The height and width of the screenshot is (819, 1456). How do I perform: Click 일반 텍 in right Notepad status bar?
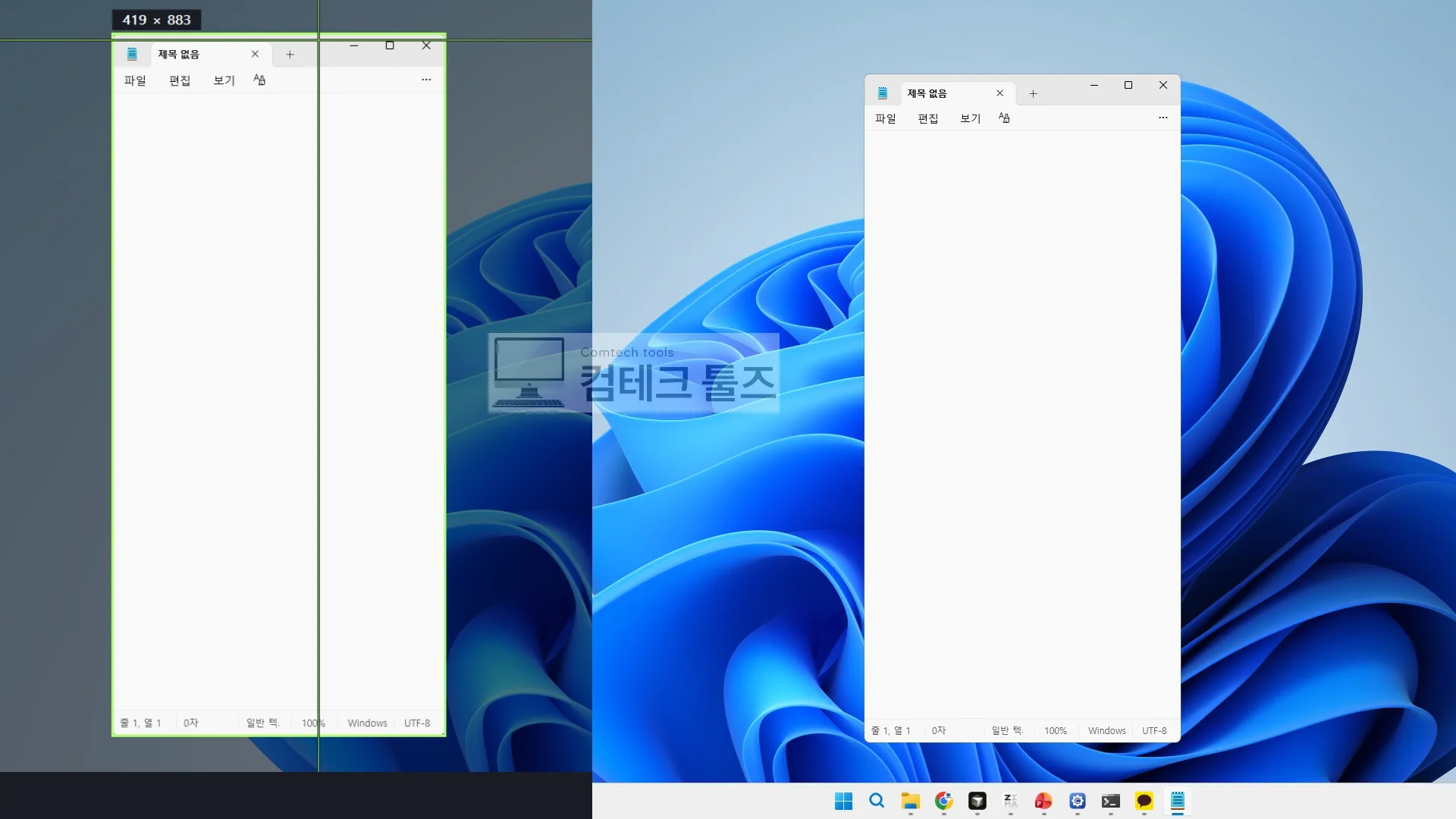pos(1007,730)
